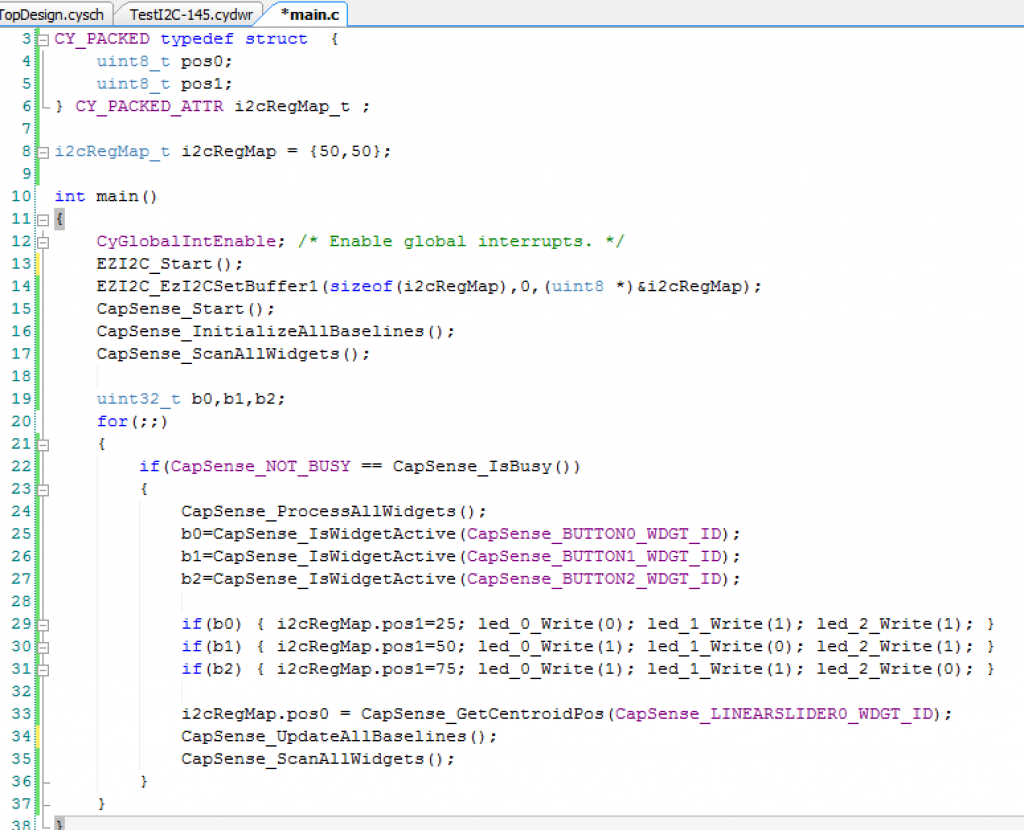The height and width of the screenshot is (830, 1024).
Task: Click on the CyGlobalIntEnable macro
Action: pos(187,241)
